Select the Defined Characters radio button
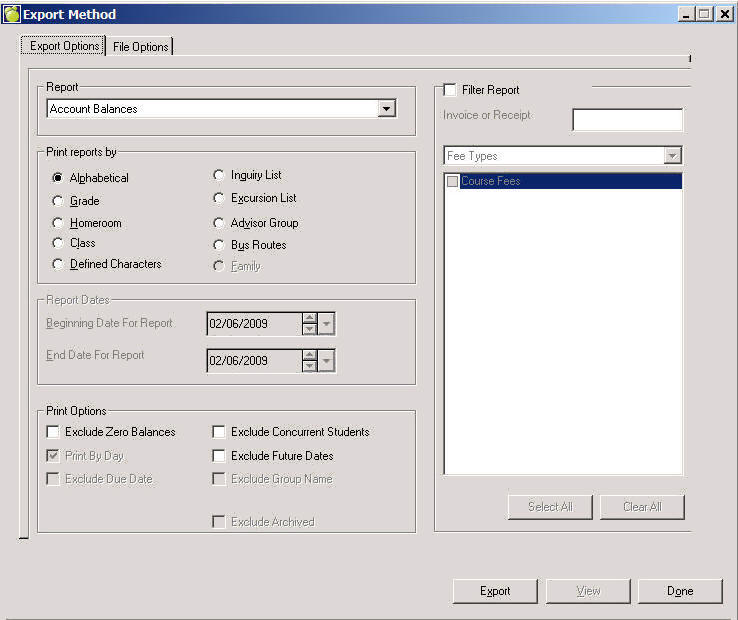 coord(58,264)
